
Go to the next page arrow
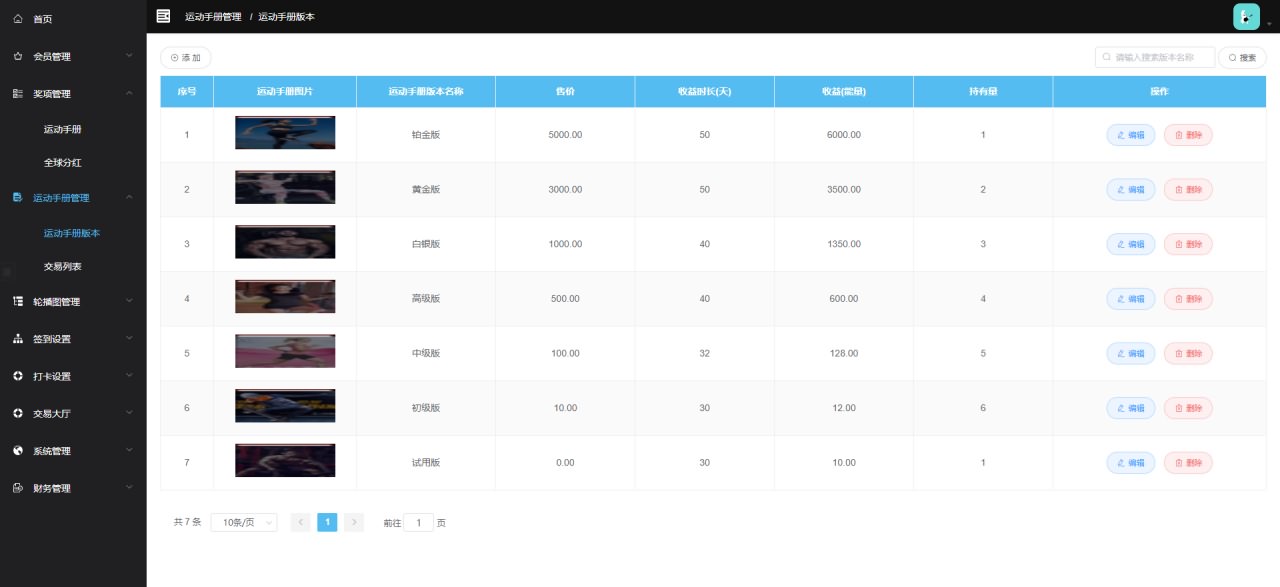[x=354, y=522]
